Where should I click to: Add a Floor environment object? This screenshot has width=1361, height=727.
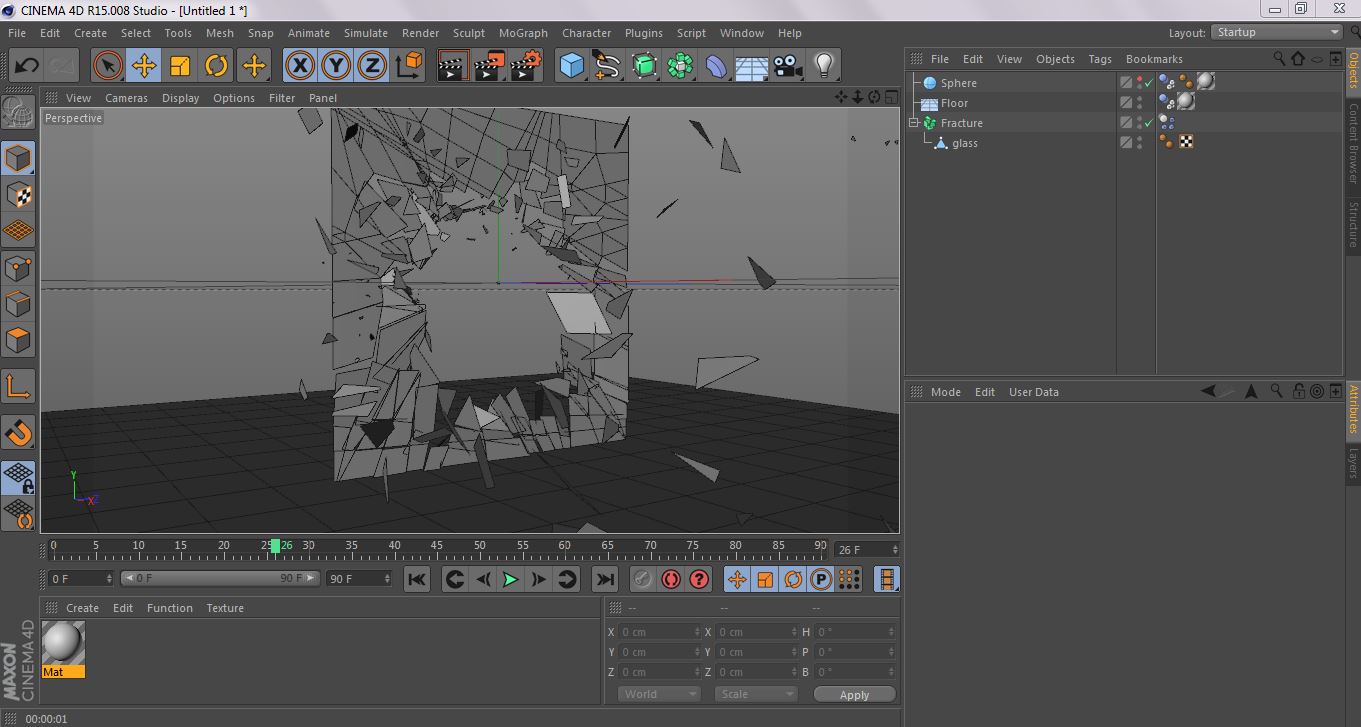[752, 67]
